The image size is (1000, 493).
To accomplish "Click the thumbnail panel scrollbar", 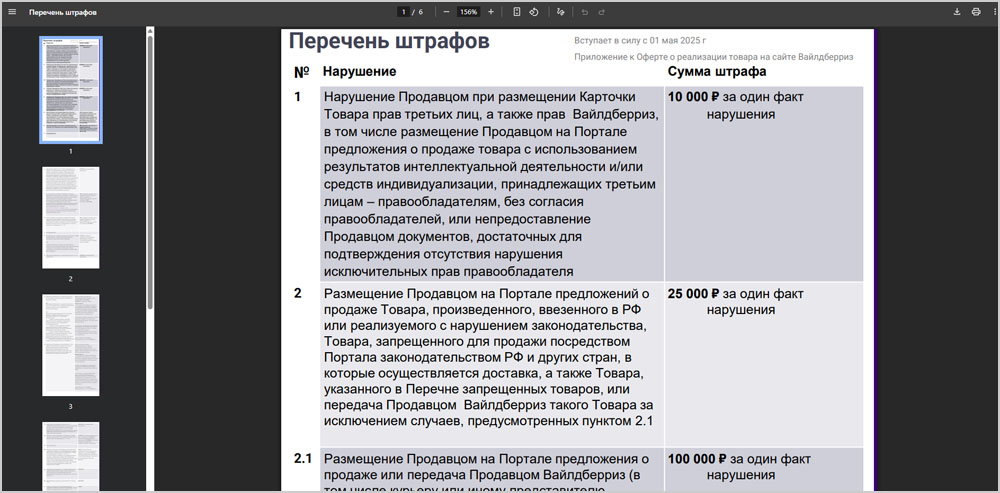I will tap(150, 172).
